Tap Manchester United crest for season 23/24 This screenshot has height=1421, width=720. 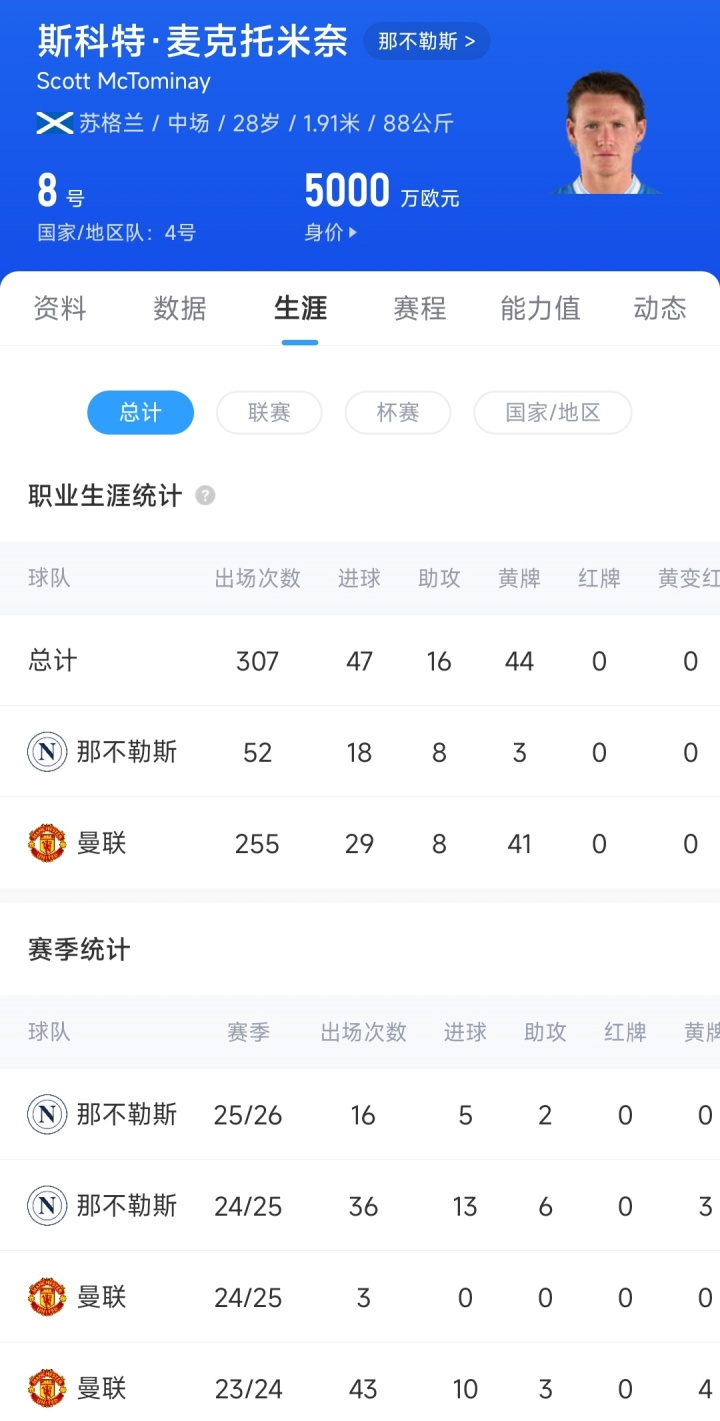pos(47,1389)
